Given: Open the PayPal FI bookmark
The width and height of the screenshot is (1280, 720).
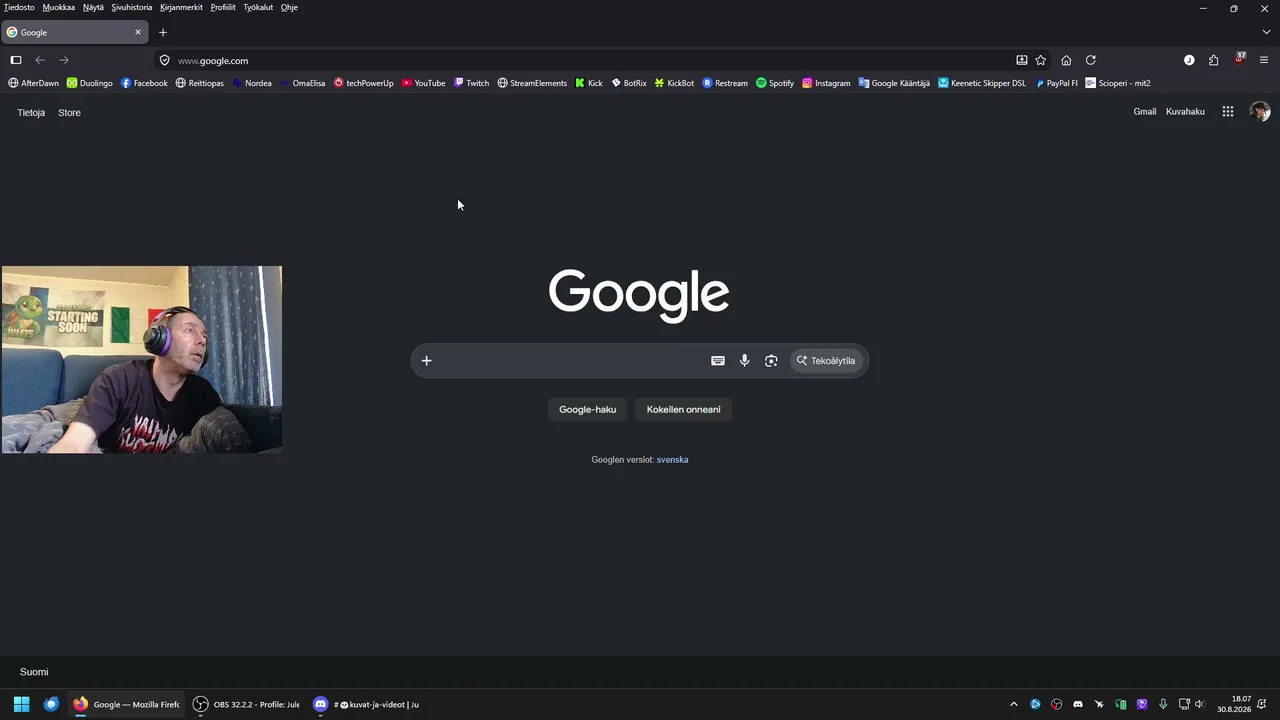Looking at the screenshot, I should click(x=1056, y=83).
